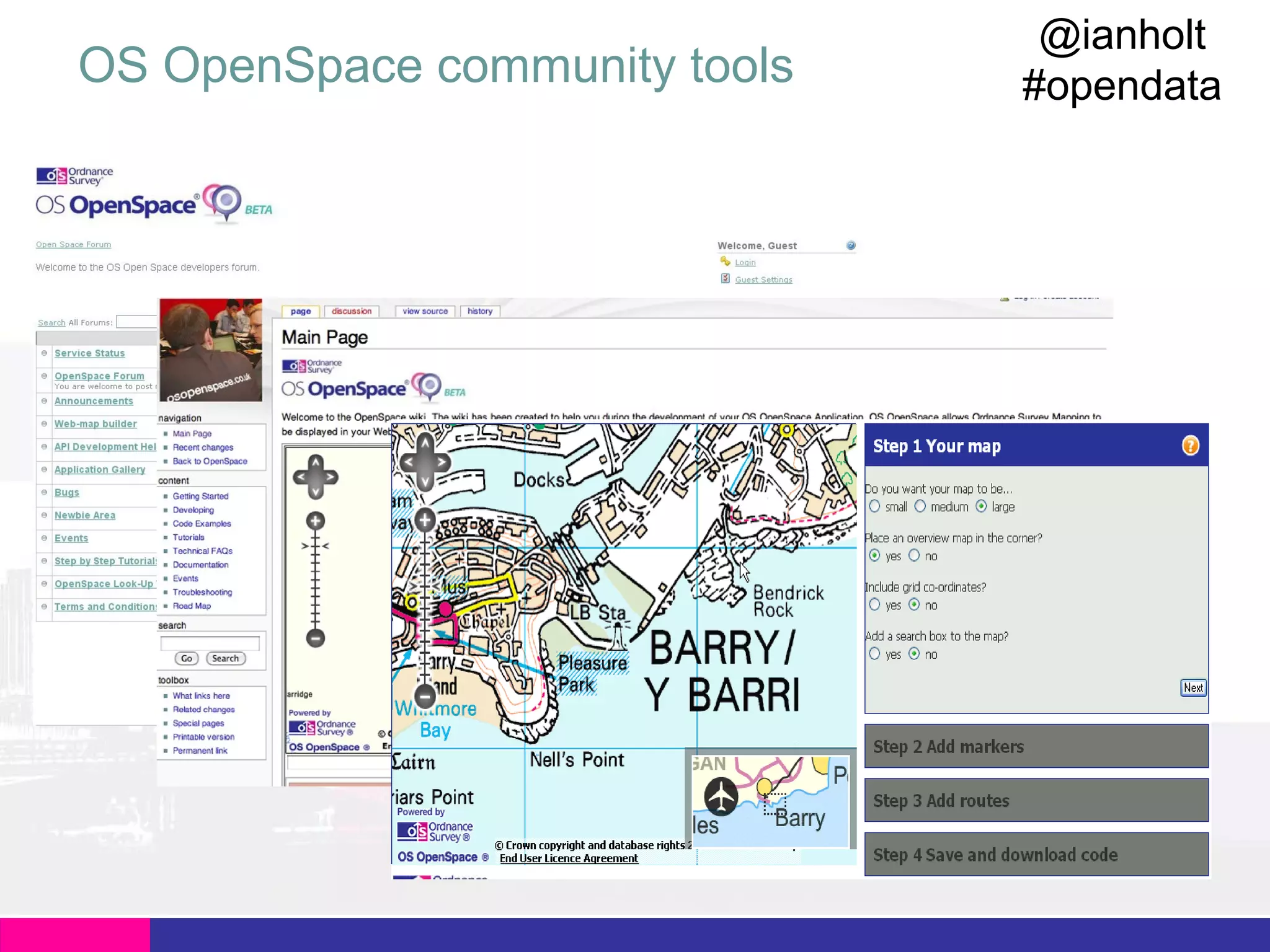Click the Barry overview mini map
1270x952 pixels.
[770, 801]
